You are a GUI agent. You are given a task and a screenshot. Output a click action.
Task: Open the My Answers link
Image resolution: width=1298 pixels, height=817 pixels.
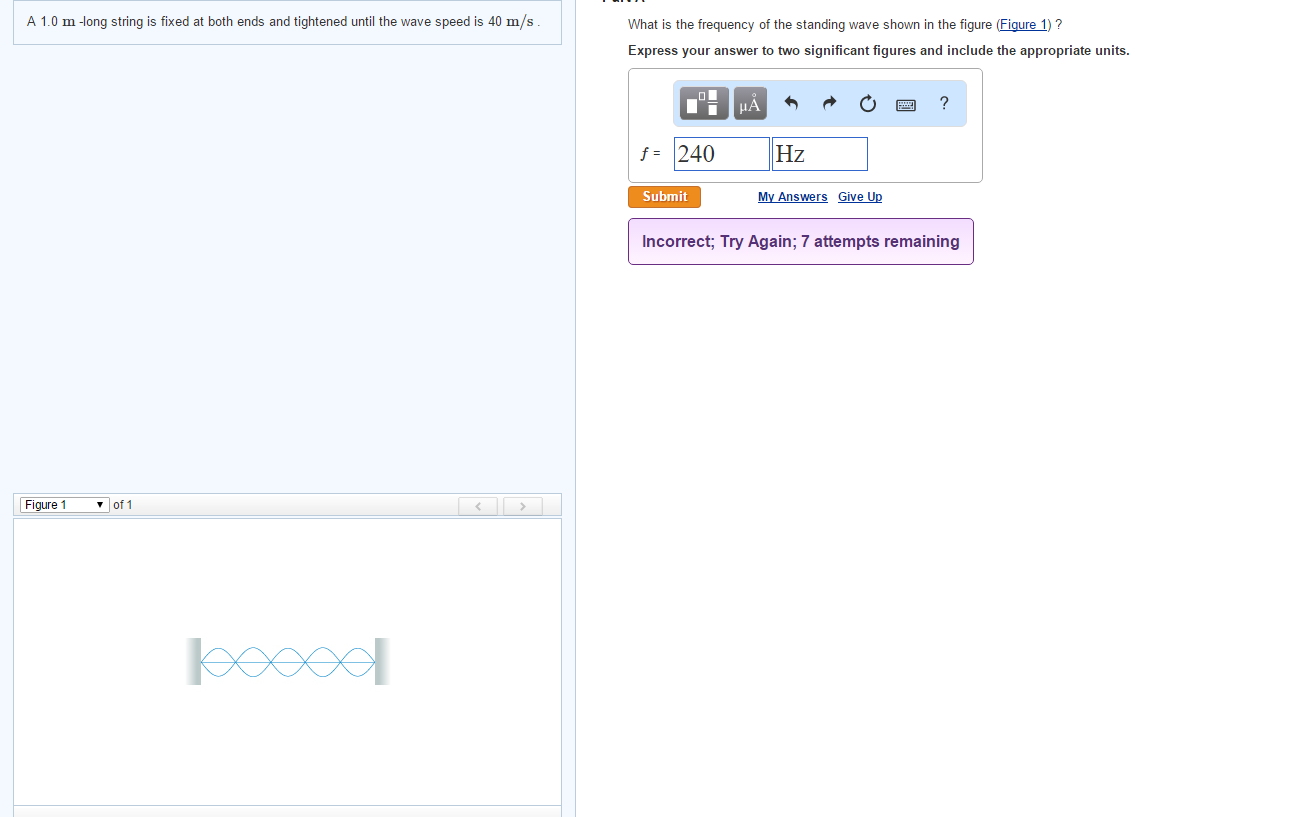(x=792, y=197)
